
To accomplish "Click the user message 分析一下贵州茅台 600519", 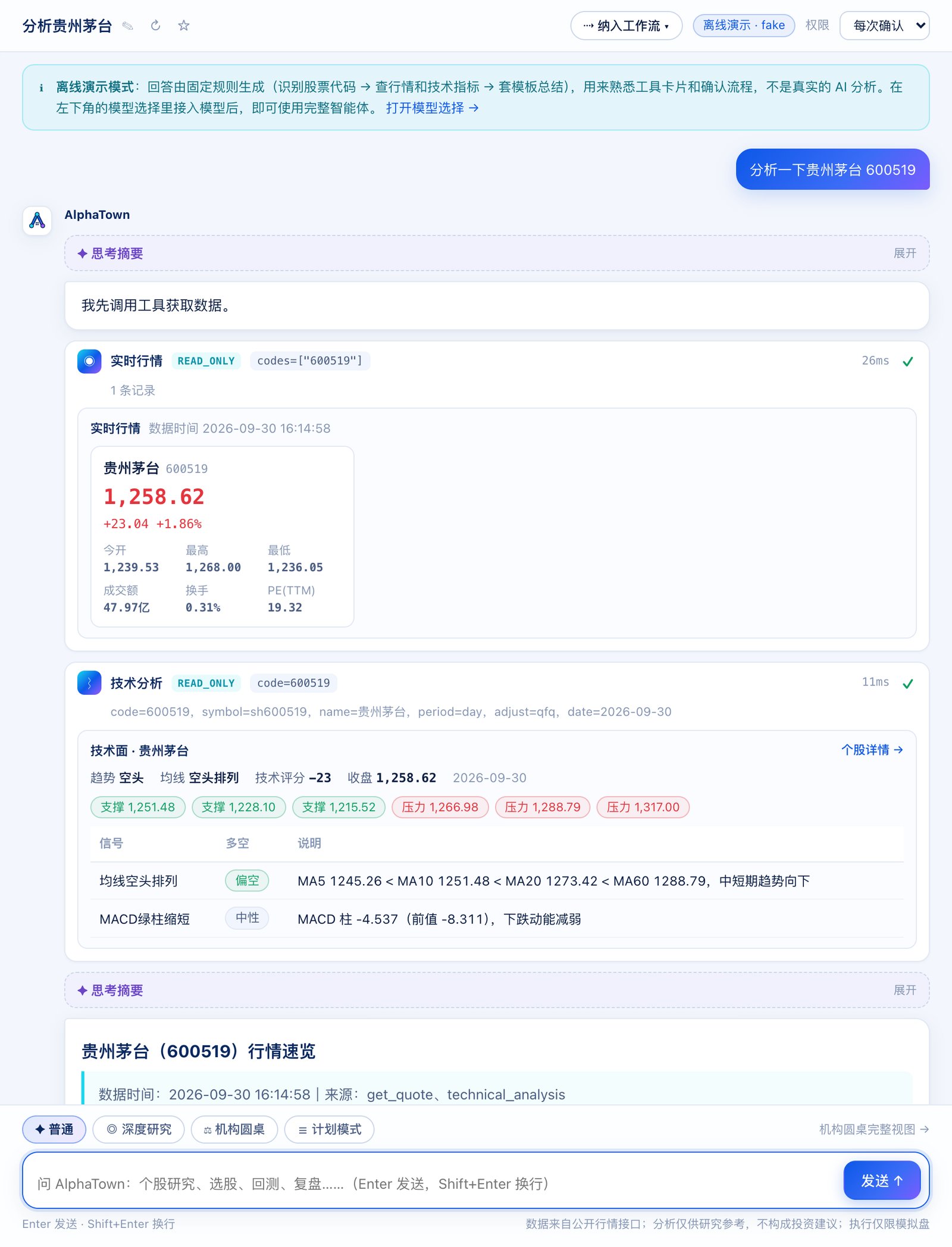I will [832, 170].
